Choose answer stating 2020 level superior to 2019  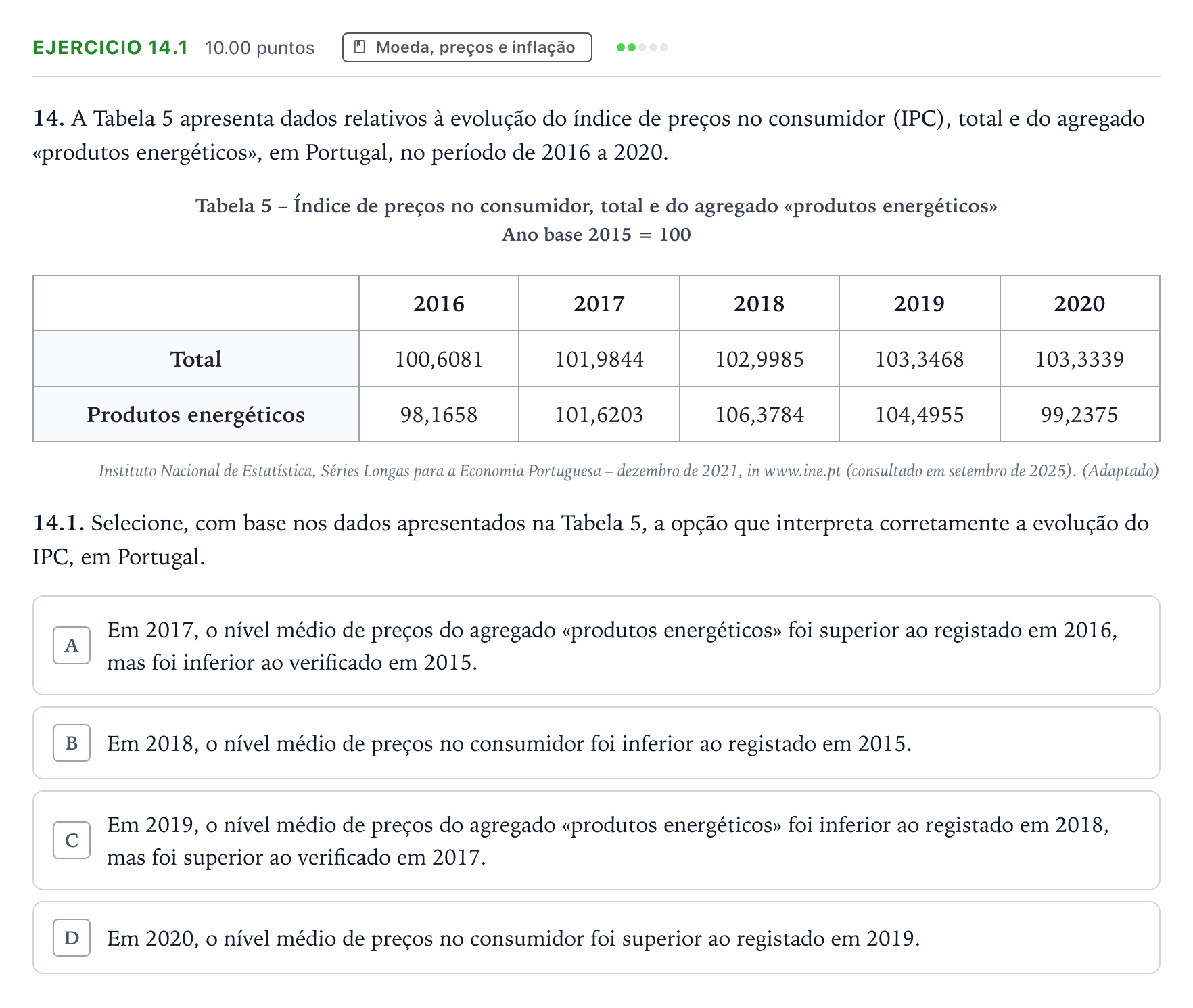coord(513,938)
